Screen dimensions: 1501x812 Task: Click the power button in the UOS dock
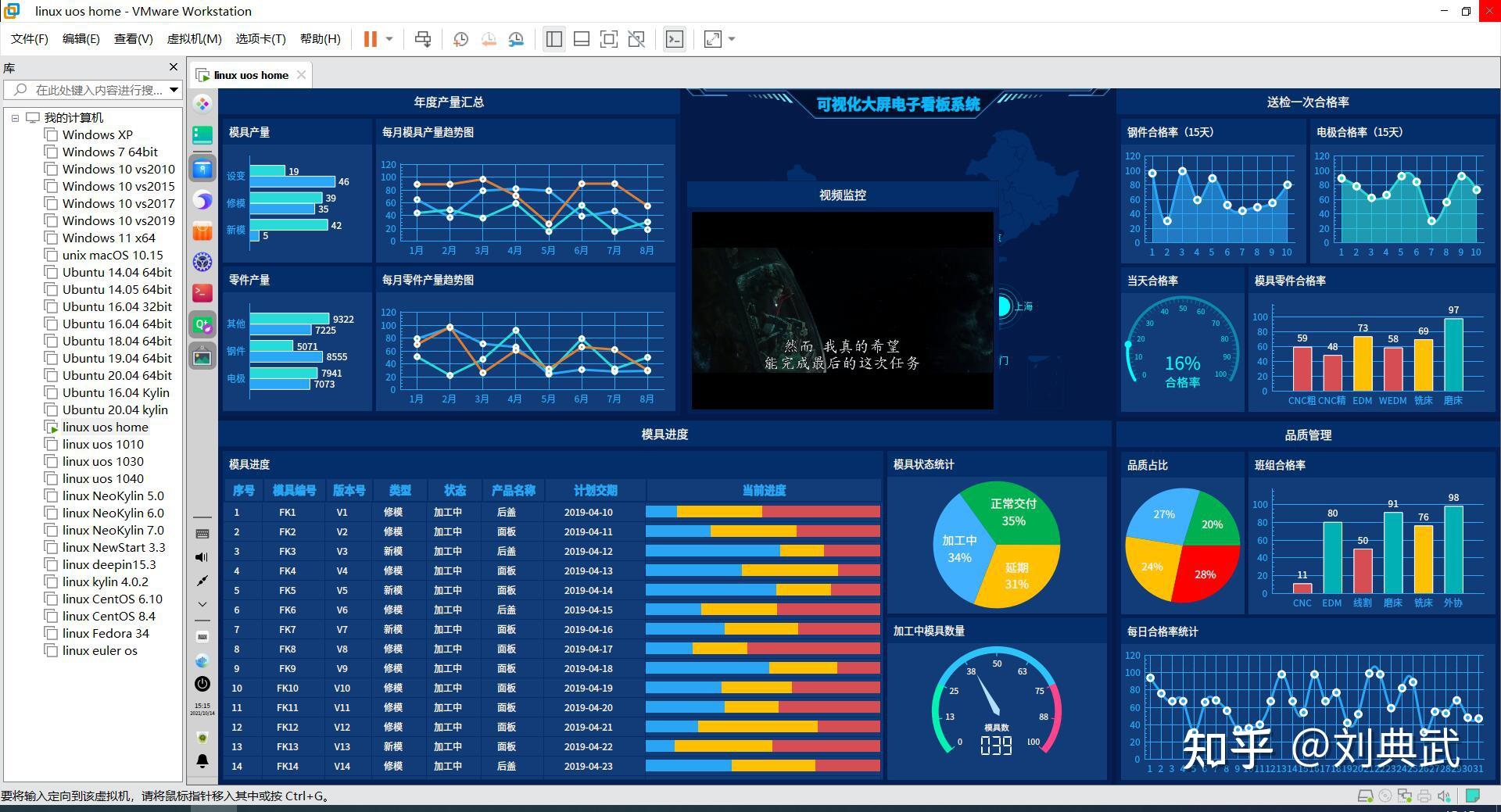(x=202, y=684)
